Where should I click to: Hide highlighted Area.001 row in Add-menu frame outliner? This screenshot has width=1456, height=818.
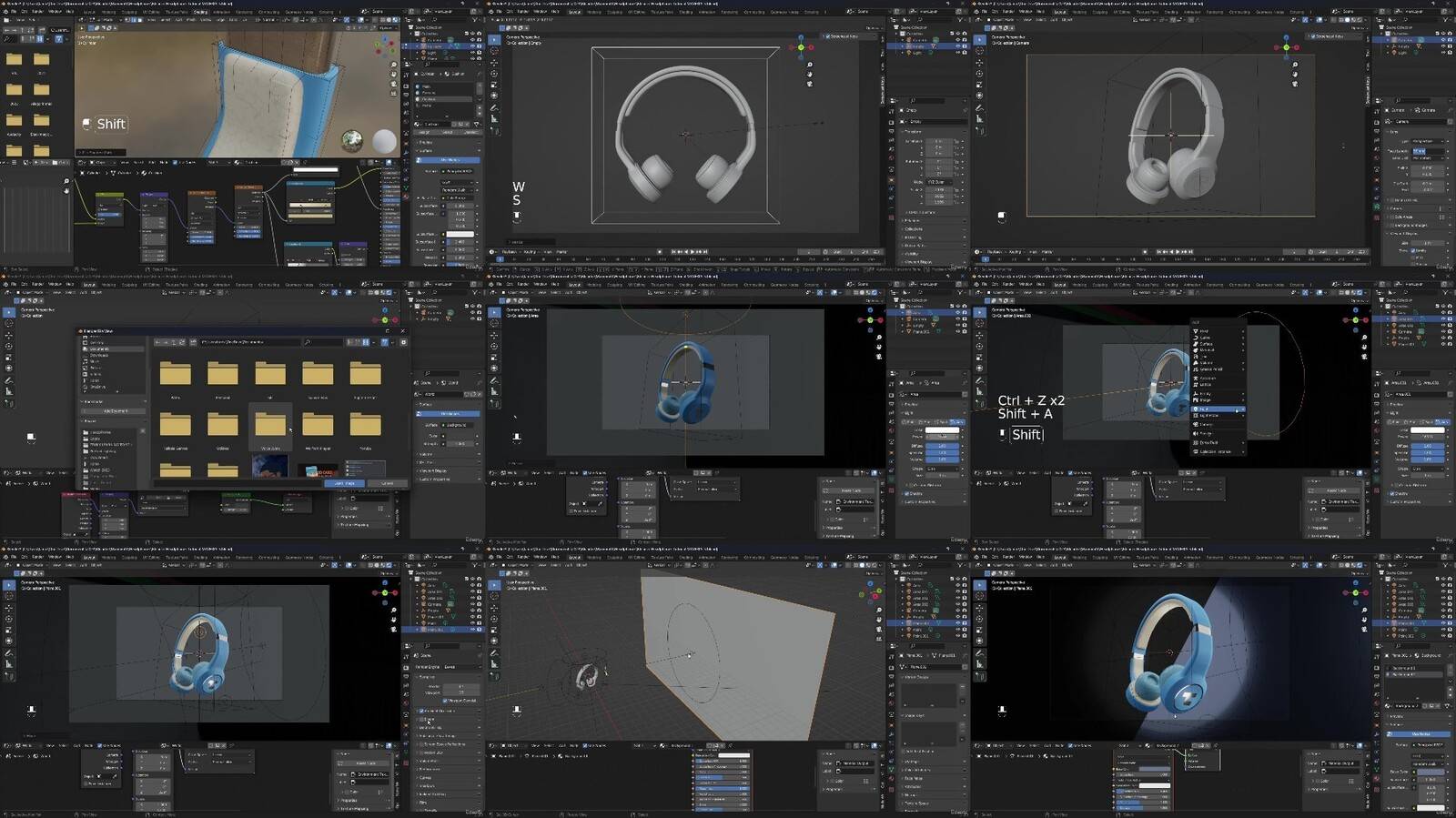tap(1443, 319)
